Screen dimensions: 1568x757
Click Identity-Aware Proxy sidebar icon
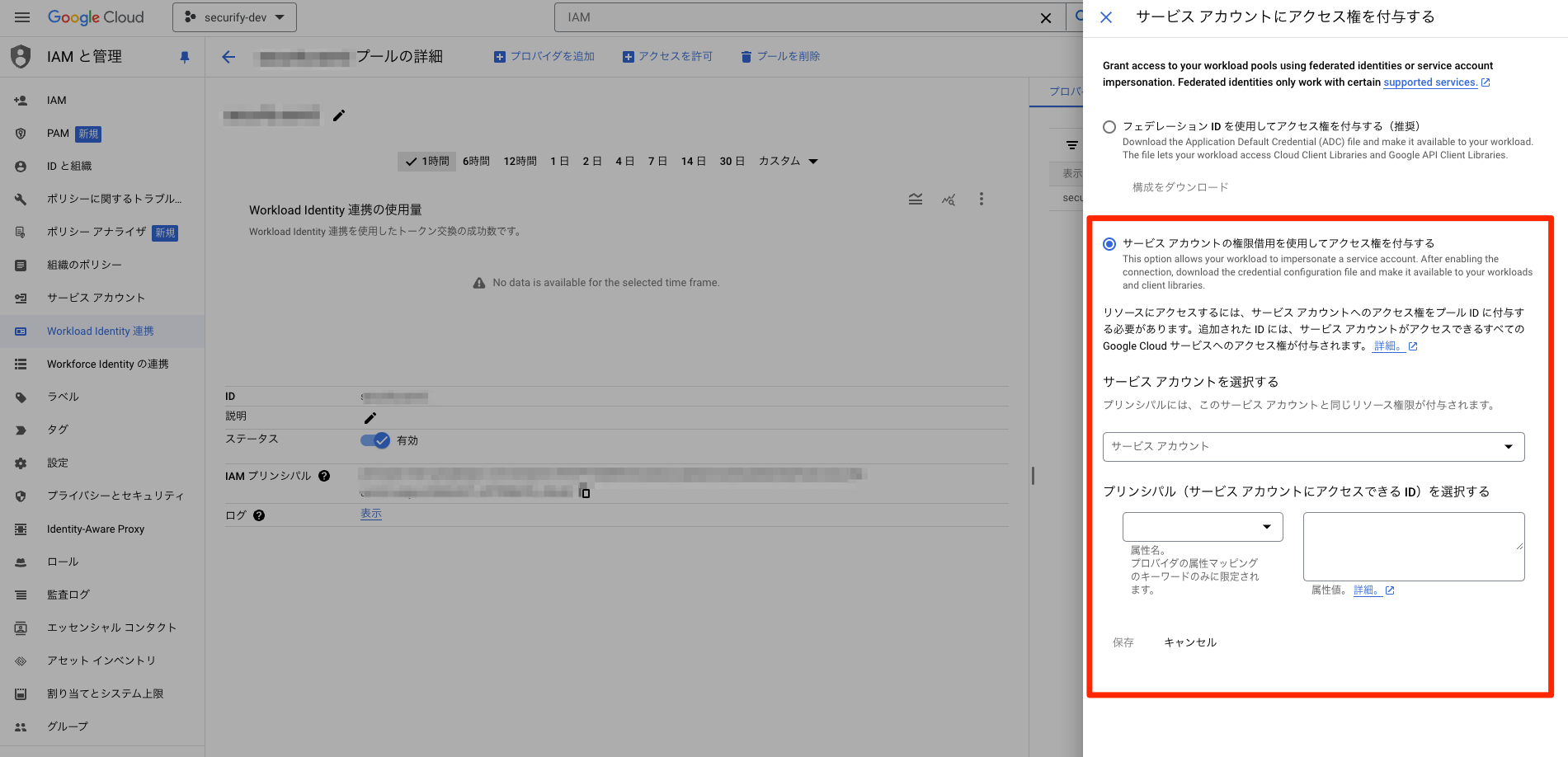(21, 529)
